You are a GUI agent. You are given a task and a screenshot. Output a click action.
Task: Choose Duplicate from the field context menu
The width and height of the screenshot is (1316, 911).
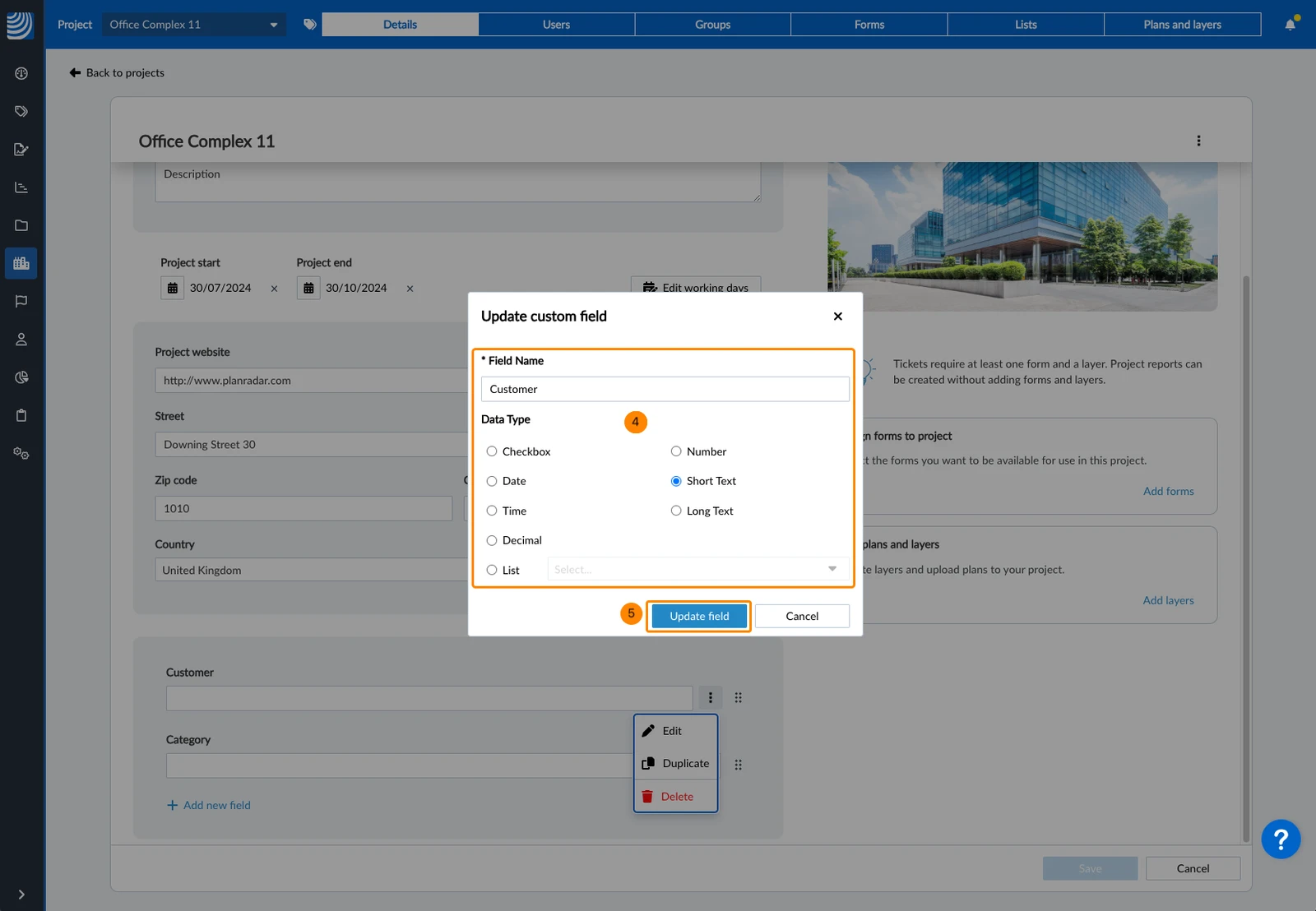pos(676,763)
